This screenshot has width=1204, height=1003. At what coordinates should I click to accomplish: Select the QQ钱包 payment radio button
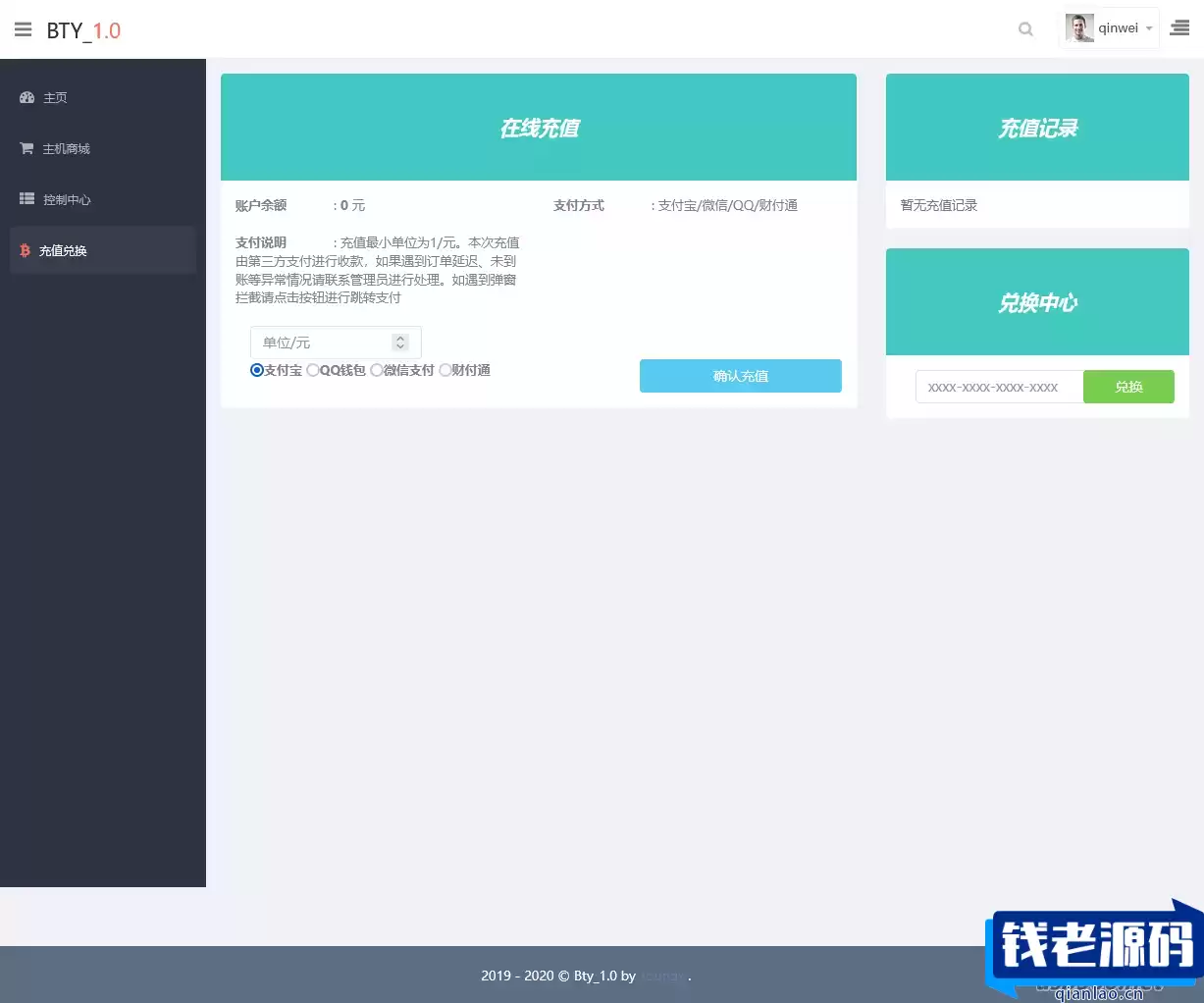click(x=313, y=370)
